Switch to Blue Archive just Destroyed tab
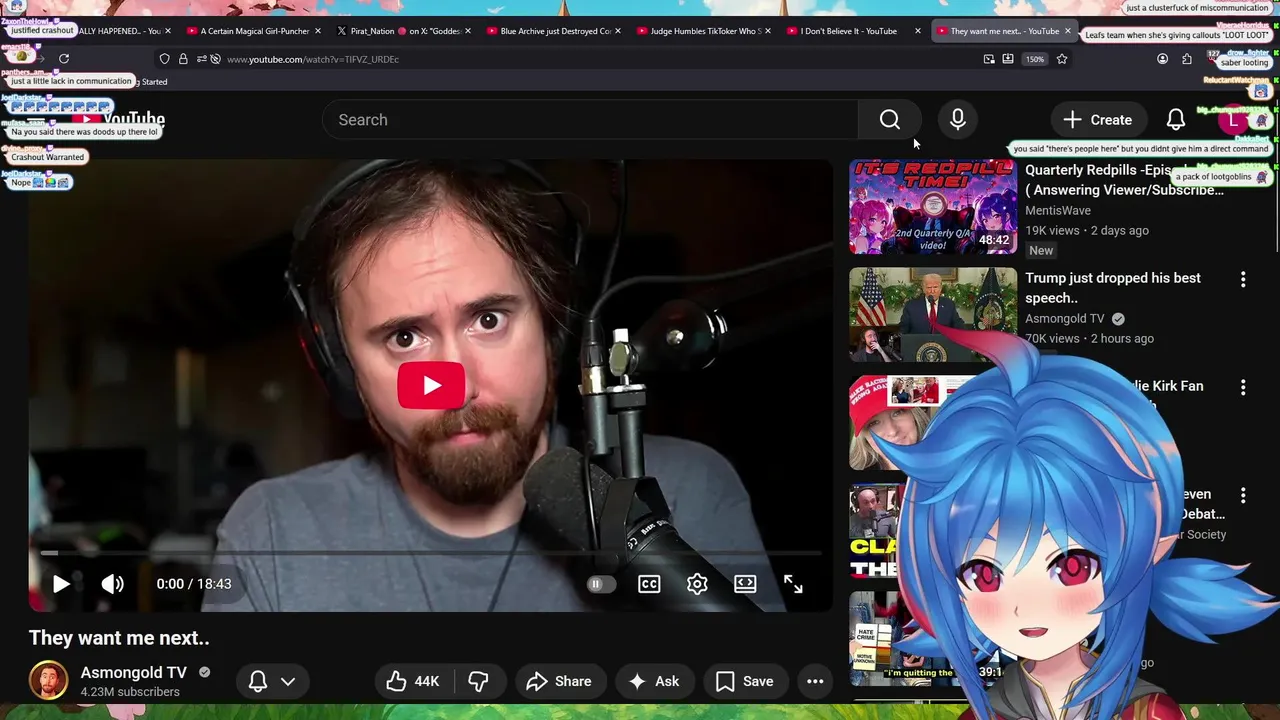 click(x=555, y=31)
